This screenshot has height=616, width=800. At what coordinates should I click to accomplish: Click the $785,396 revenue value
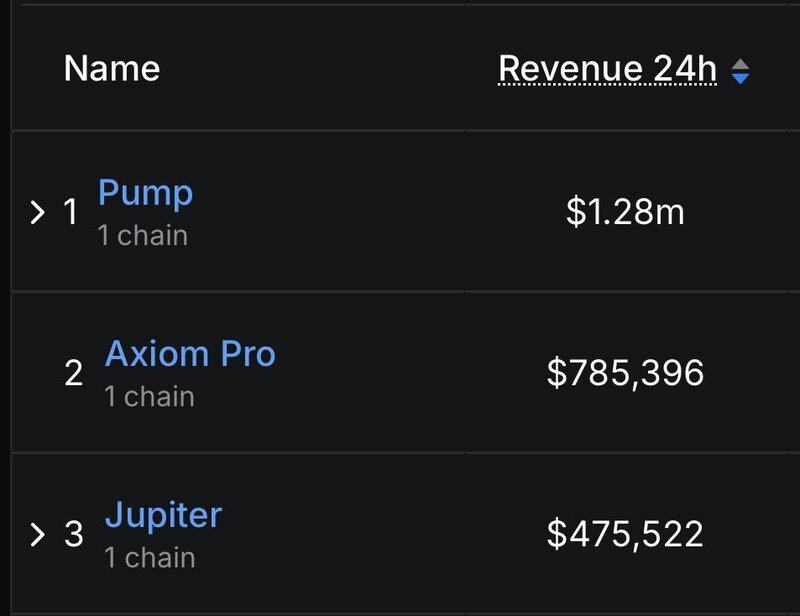(625, 373)
